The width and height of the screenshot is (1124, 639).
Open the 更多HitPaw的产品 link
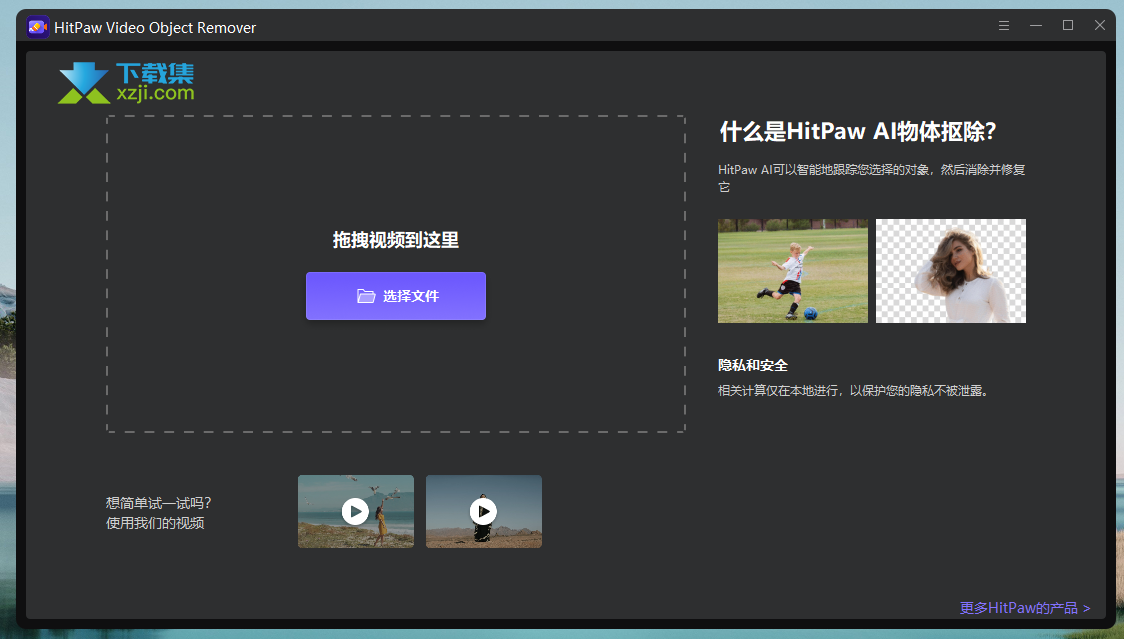coord(1024,607)
